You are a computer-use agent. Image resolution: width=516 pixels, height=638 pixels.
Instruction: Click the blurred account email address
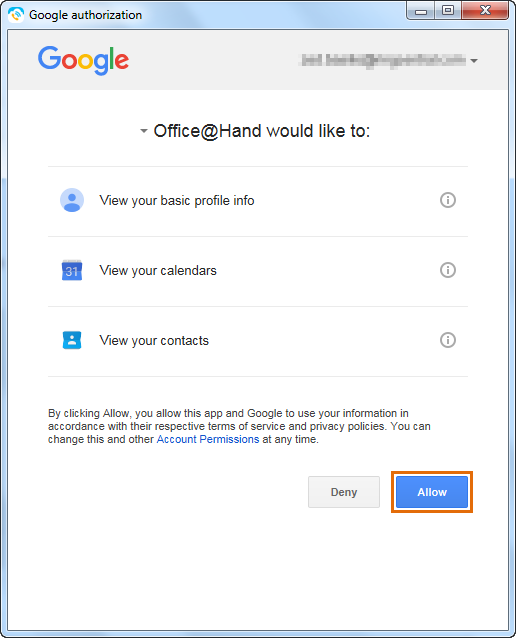(383, 60)
